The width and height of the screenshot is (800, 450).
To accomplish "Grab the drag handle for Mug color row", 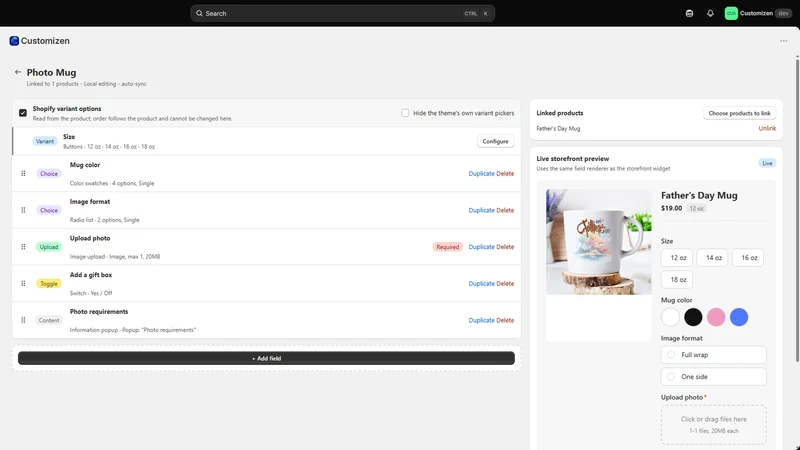I will pos(23,173).
